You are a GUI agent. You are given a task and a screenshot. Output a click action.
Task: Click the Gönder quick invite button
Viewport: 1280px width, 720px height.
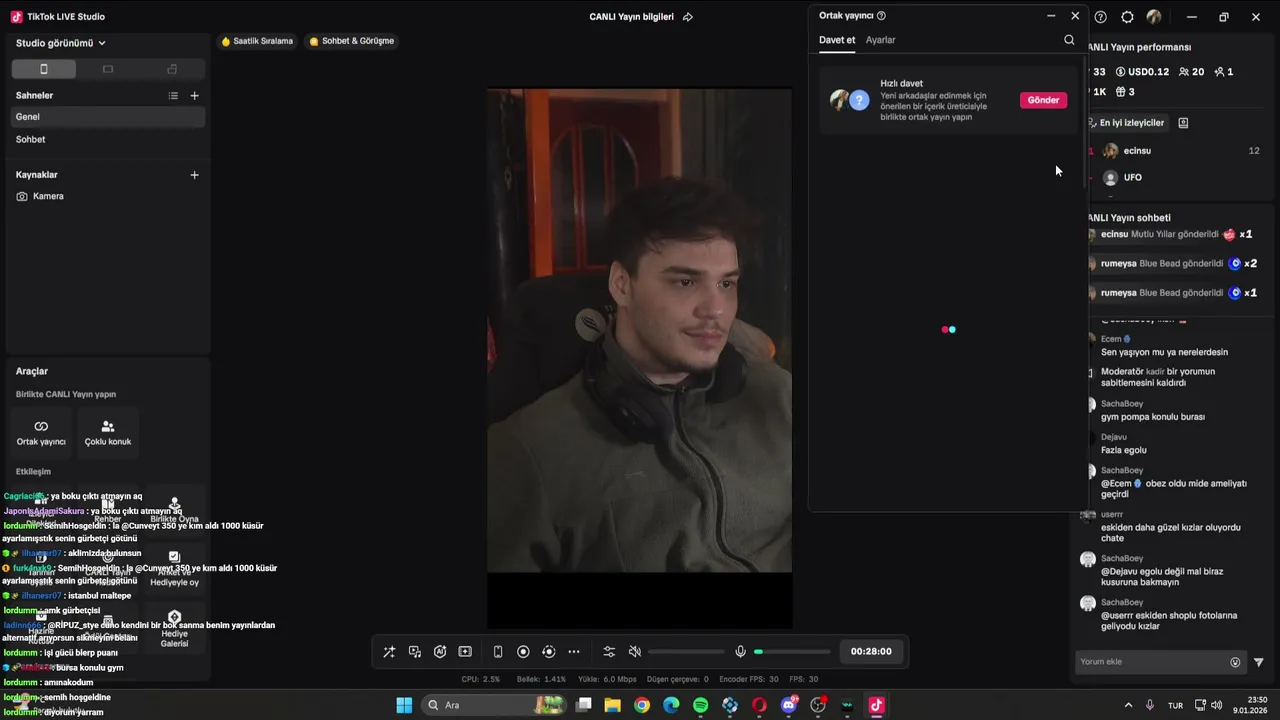(x=1043, y=100)
